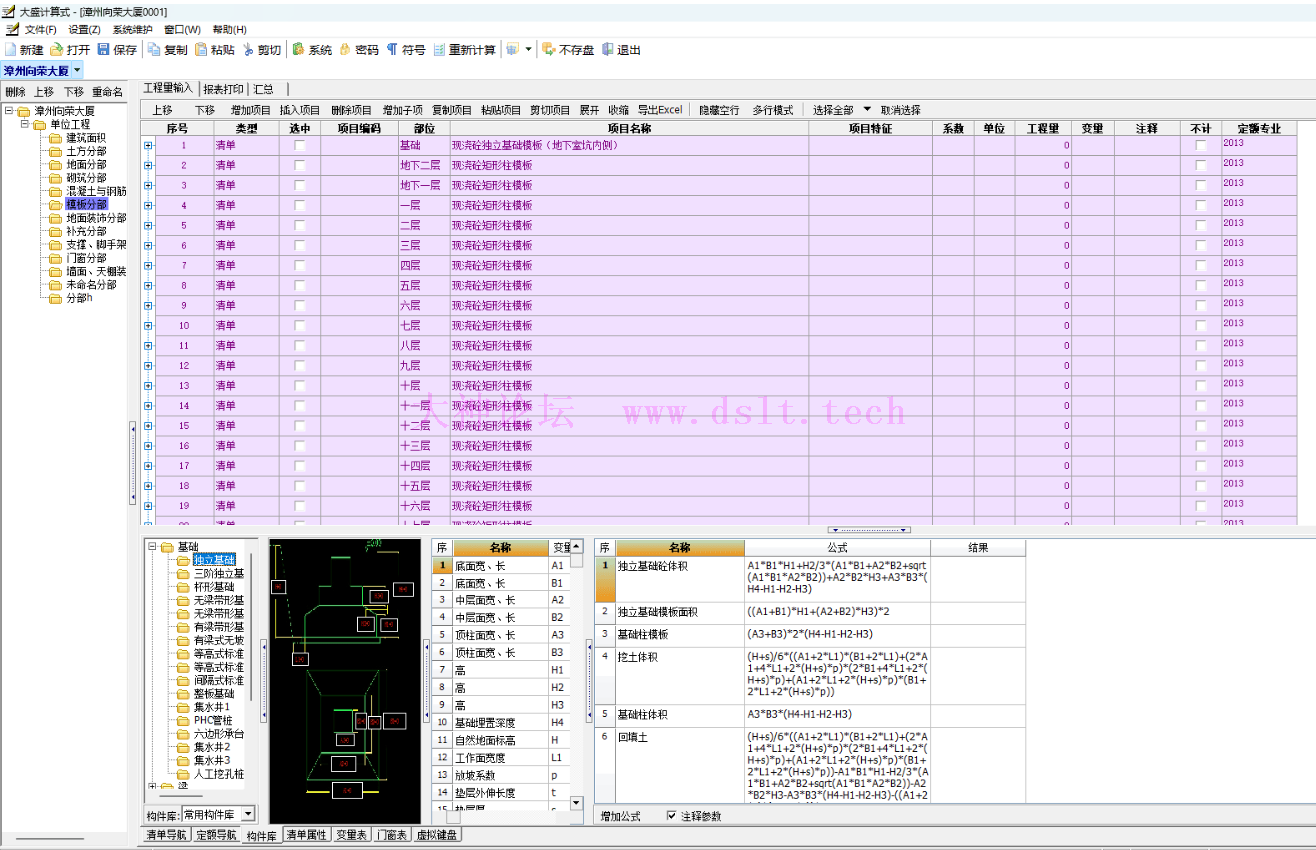This screenshot has height=850, width=1316.
Task: Open the 帮助(H) menu
Action: click(x=229, y=30)
